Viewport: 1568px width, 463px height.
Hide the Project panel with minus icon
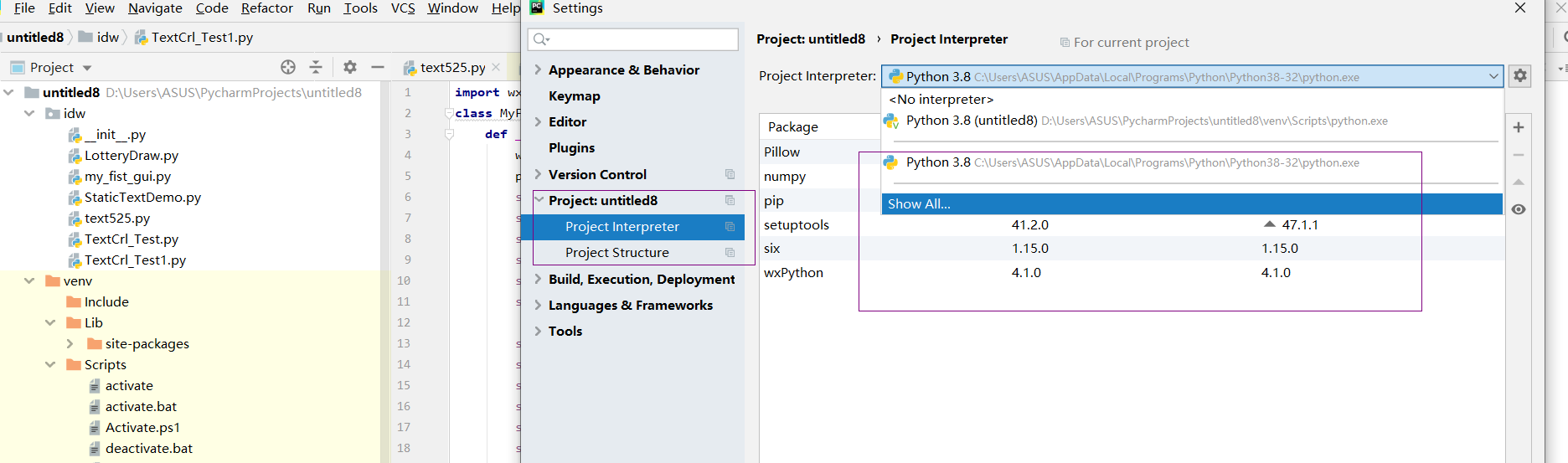378,67
